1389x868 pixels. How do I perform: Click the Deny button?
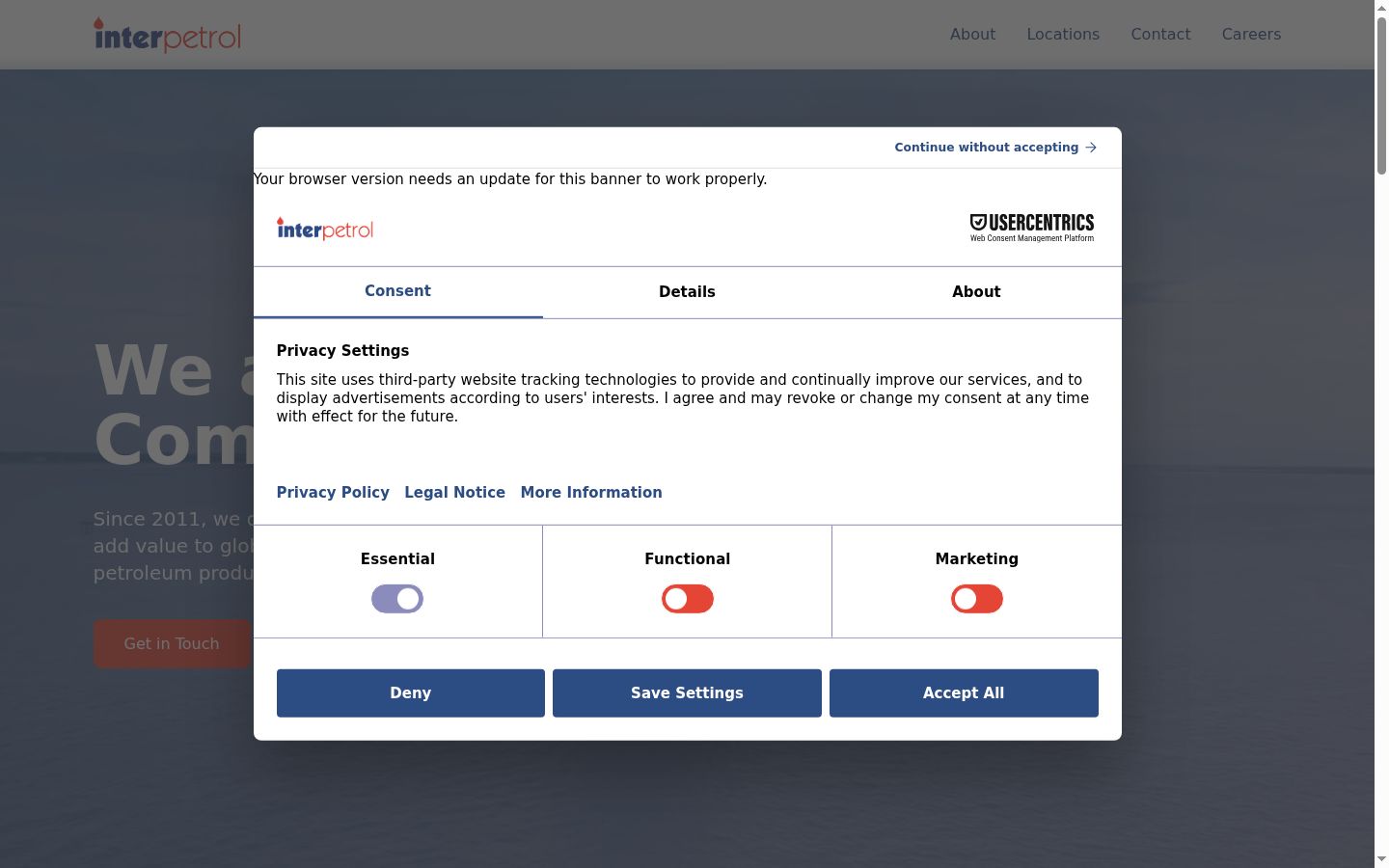[x=411, y=693]
